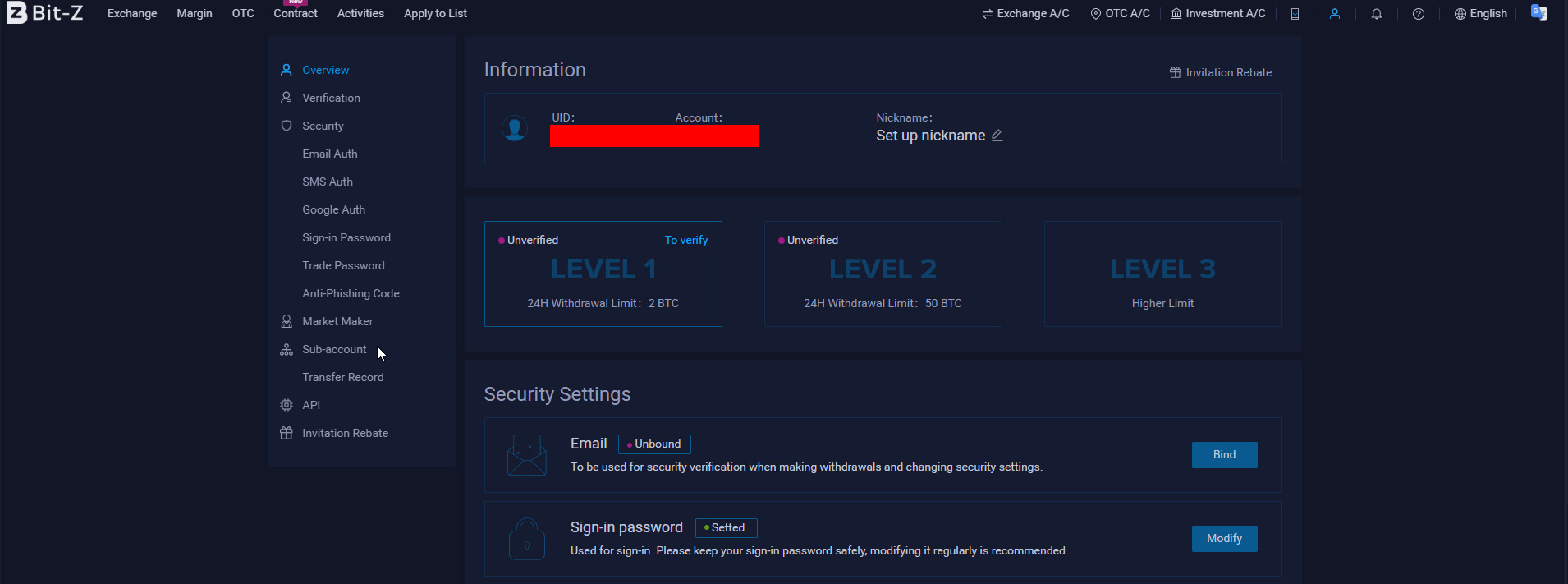
Task: Click the gift icon beside sidebar Invitation Rebate
Action: [287, 433]
